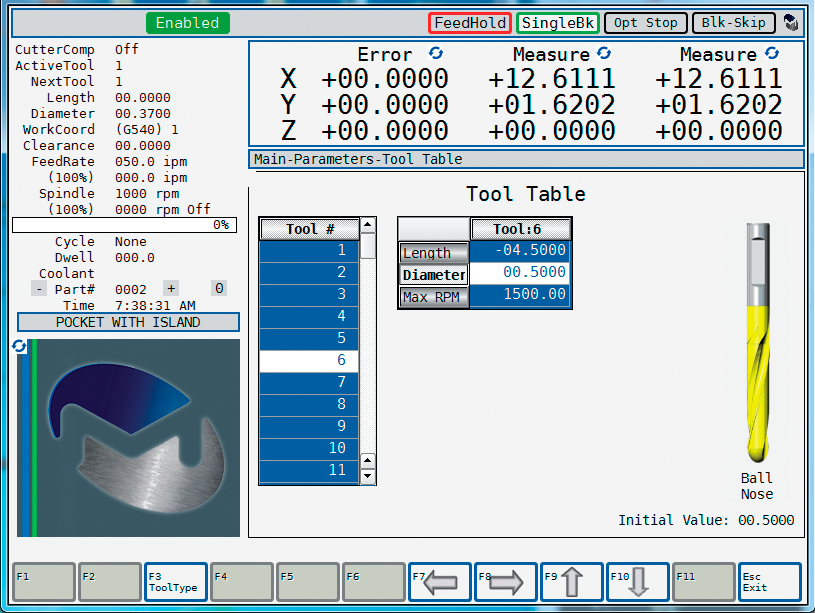Select tool number 9 in list

[x=308, y=426]
